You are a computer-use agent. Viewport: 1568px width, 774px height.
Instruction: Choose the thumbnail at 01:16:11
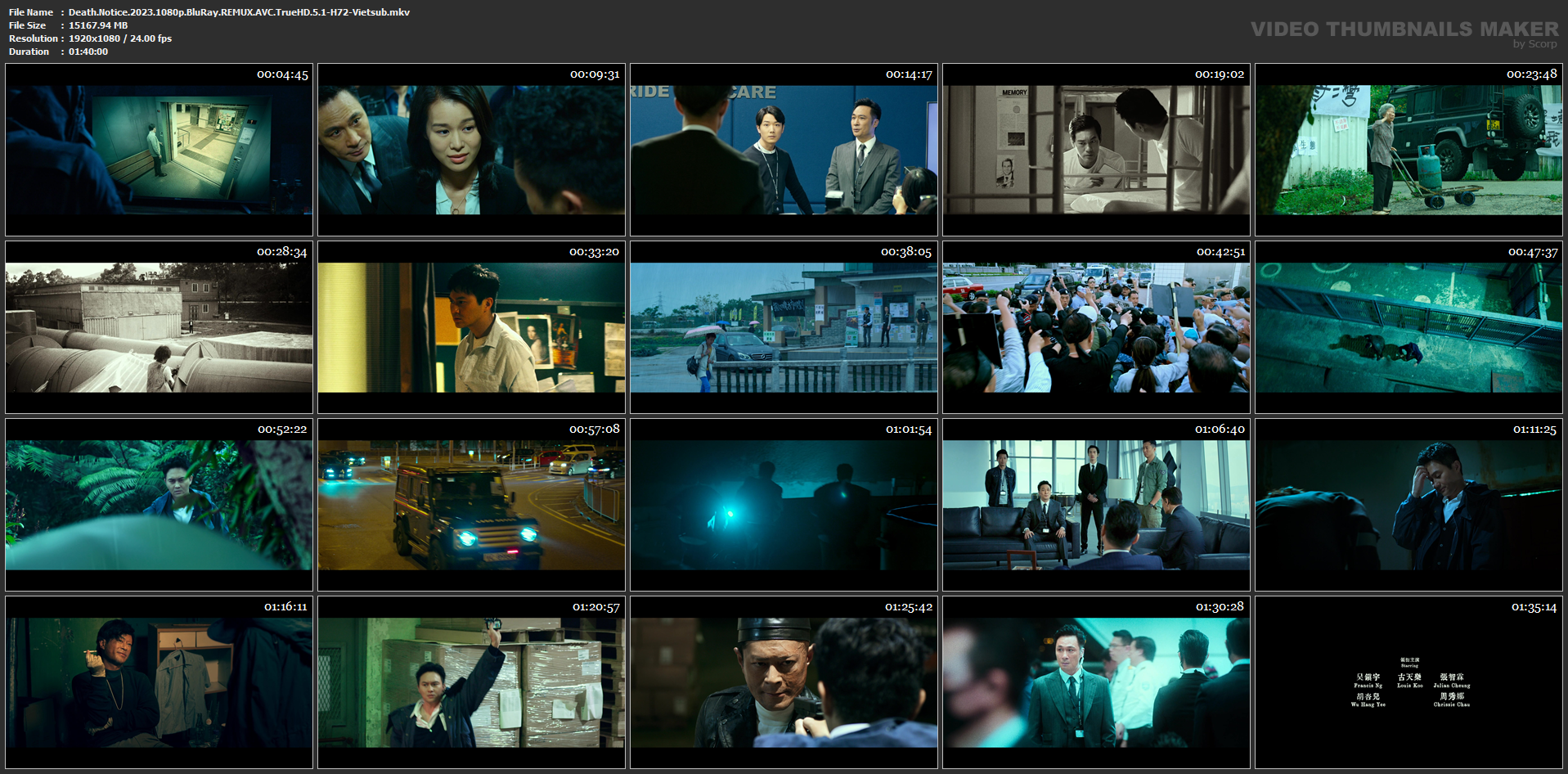click(159, 682)
